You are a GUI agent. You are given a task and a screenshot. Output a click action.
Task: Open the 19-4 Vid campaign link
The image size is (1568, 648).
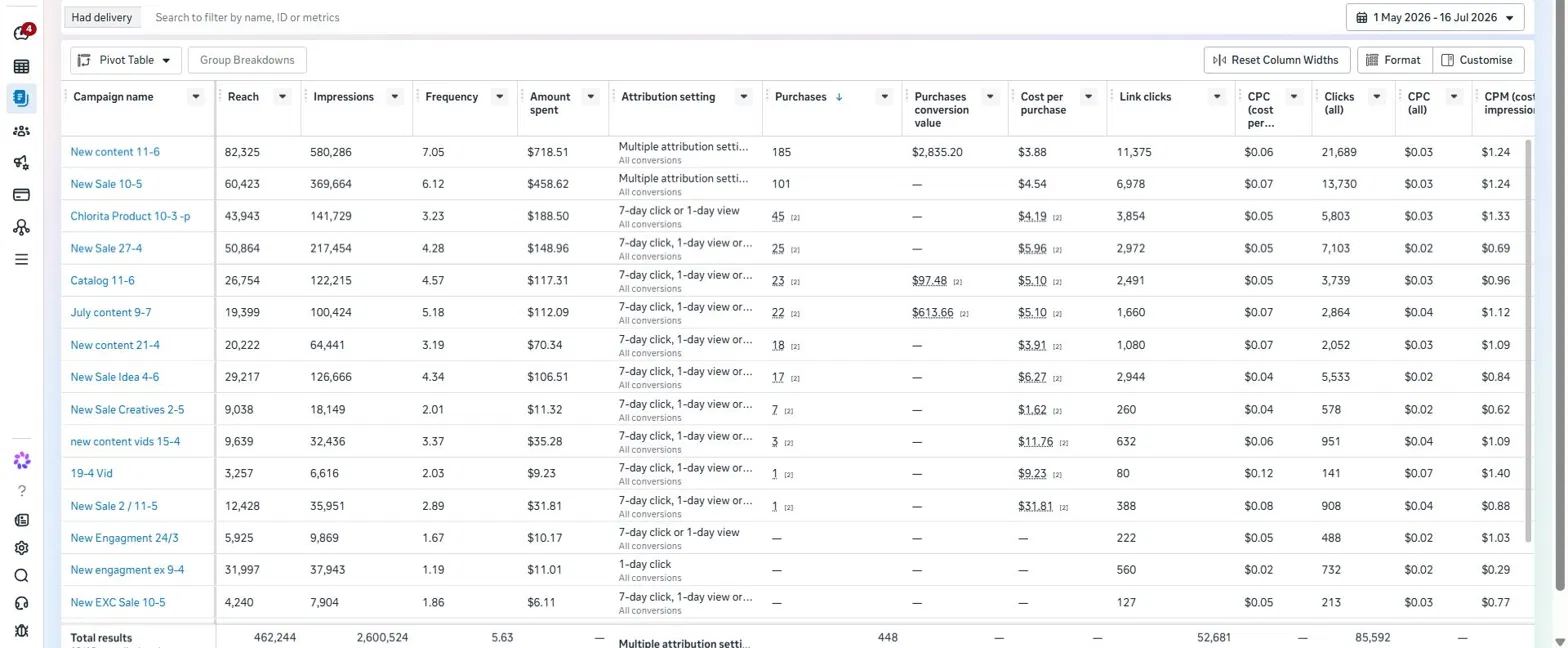[x=92, y=473]
